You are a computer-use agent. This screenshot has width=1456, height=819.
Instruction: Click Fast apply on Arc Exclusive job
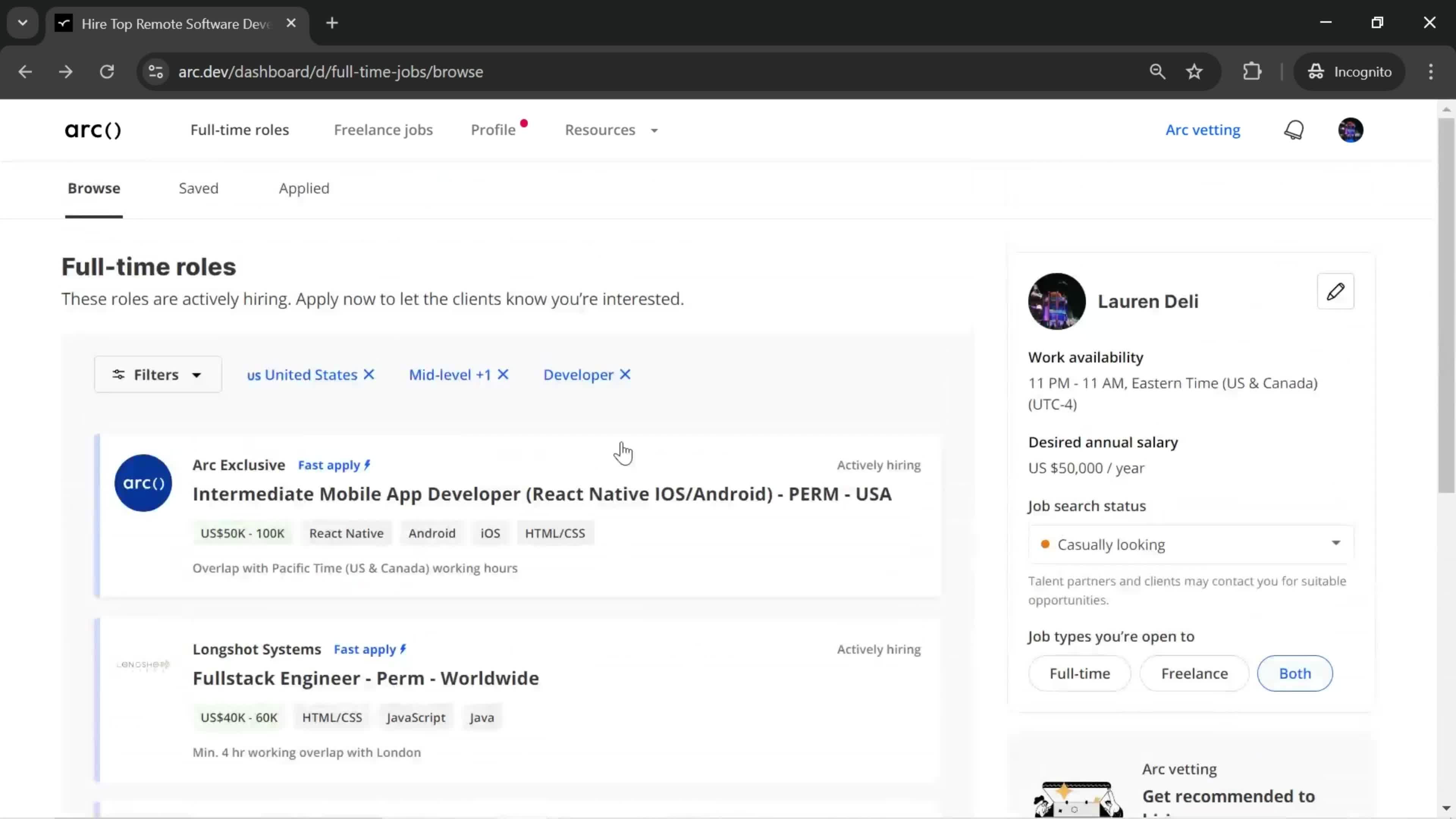(334, 465)
